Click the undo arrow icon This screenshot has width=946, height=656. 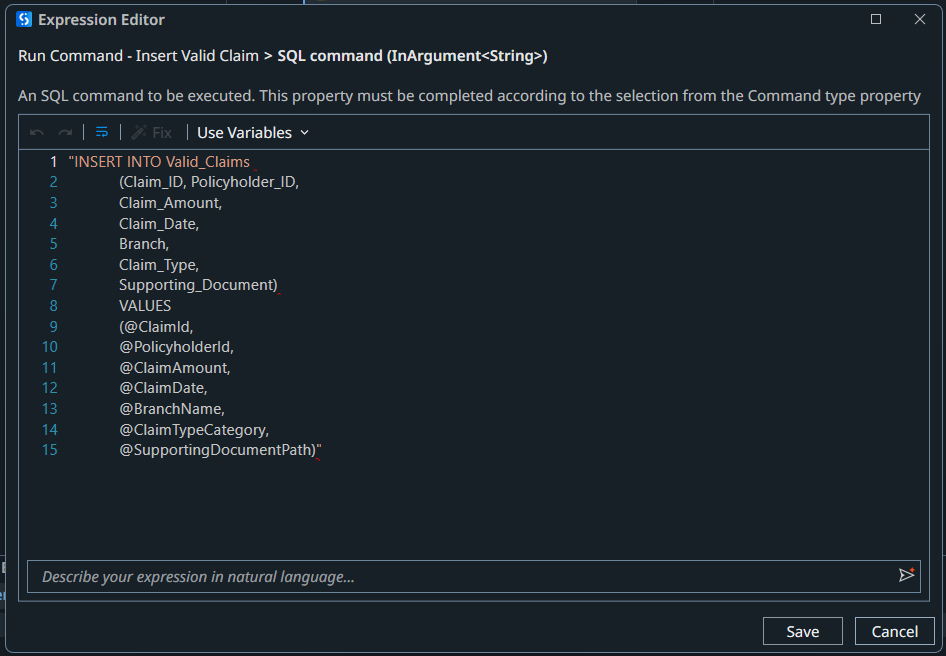pyautogui.click(x=37, y=133)
